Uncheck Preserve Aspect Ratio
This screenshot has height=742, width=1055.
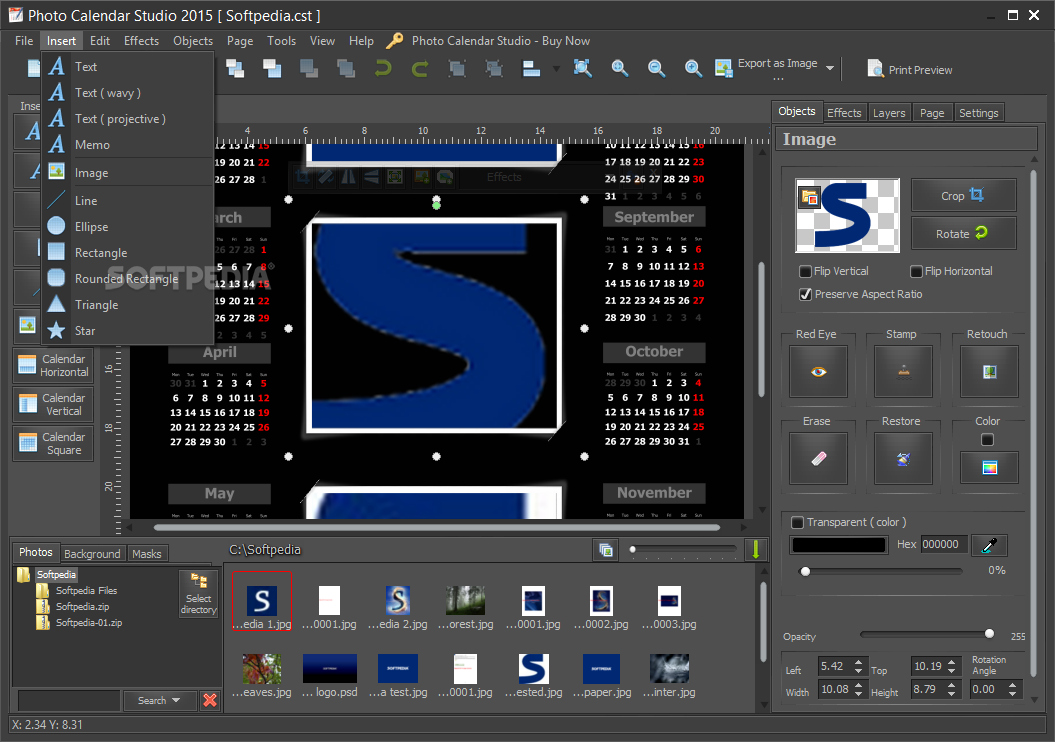pos(805,294)
